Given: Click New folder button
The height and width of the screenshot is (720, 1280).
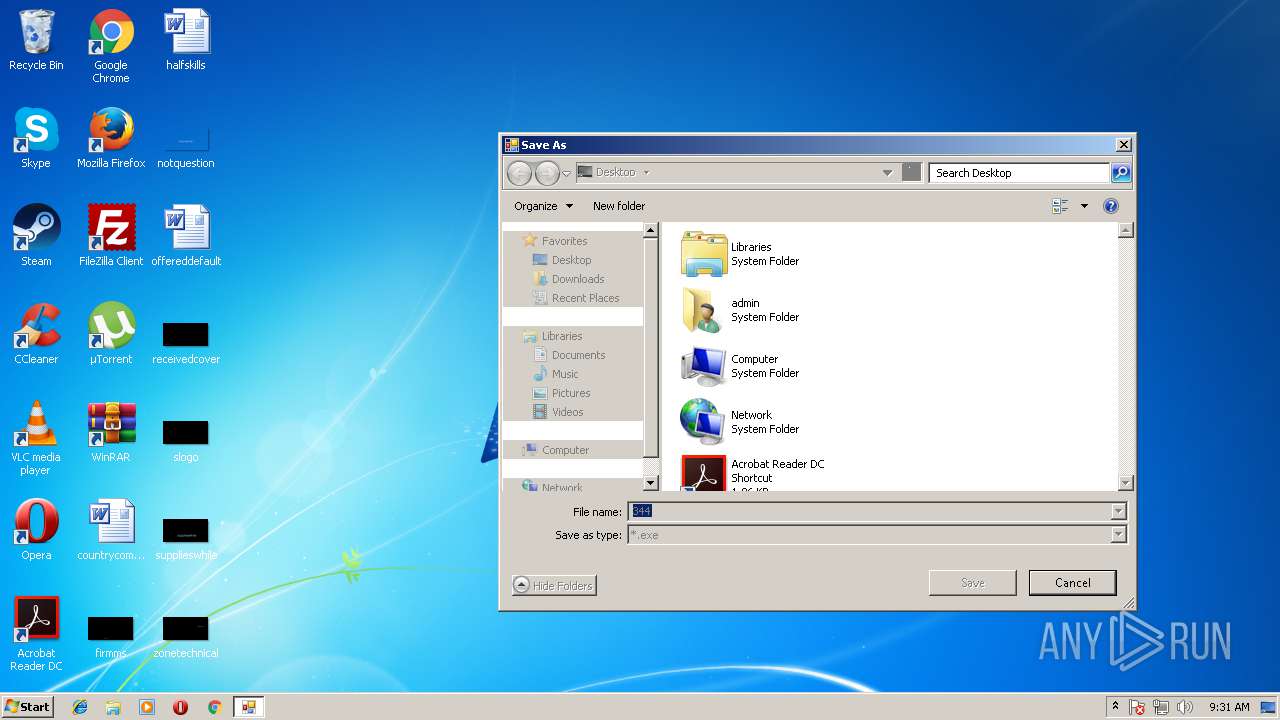Looking at the screenshot, I should point(619,206).
